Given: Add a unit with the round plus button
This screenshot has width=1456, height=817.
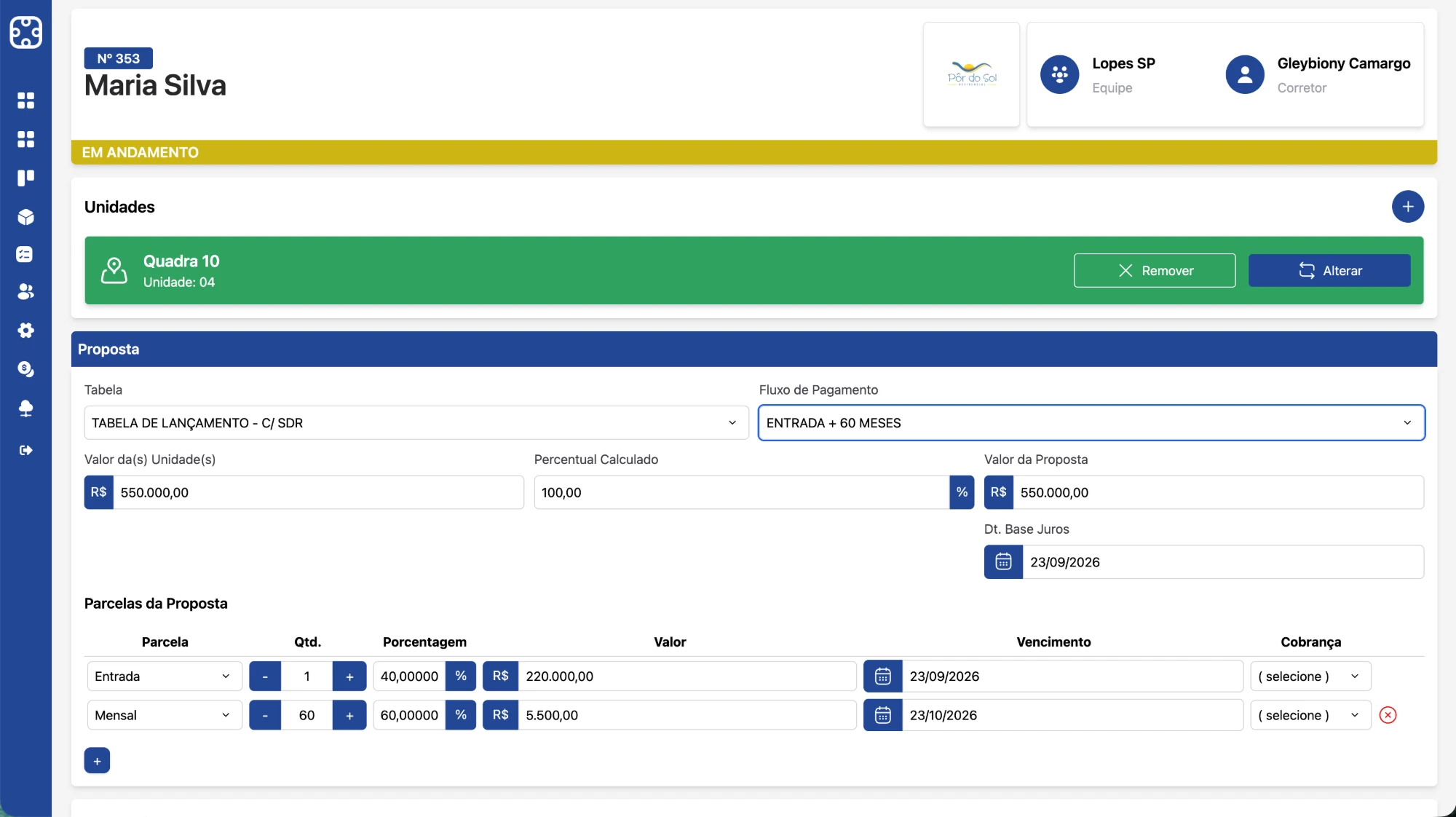Looking at the screenshot, I should pos(1407,207).
